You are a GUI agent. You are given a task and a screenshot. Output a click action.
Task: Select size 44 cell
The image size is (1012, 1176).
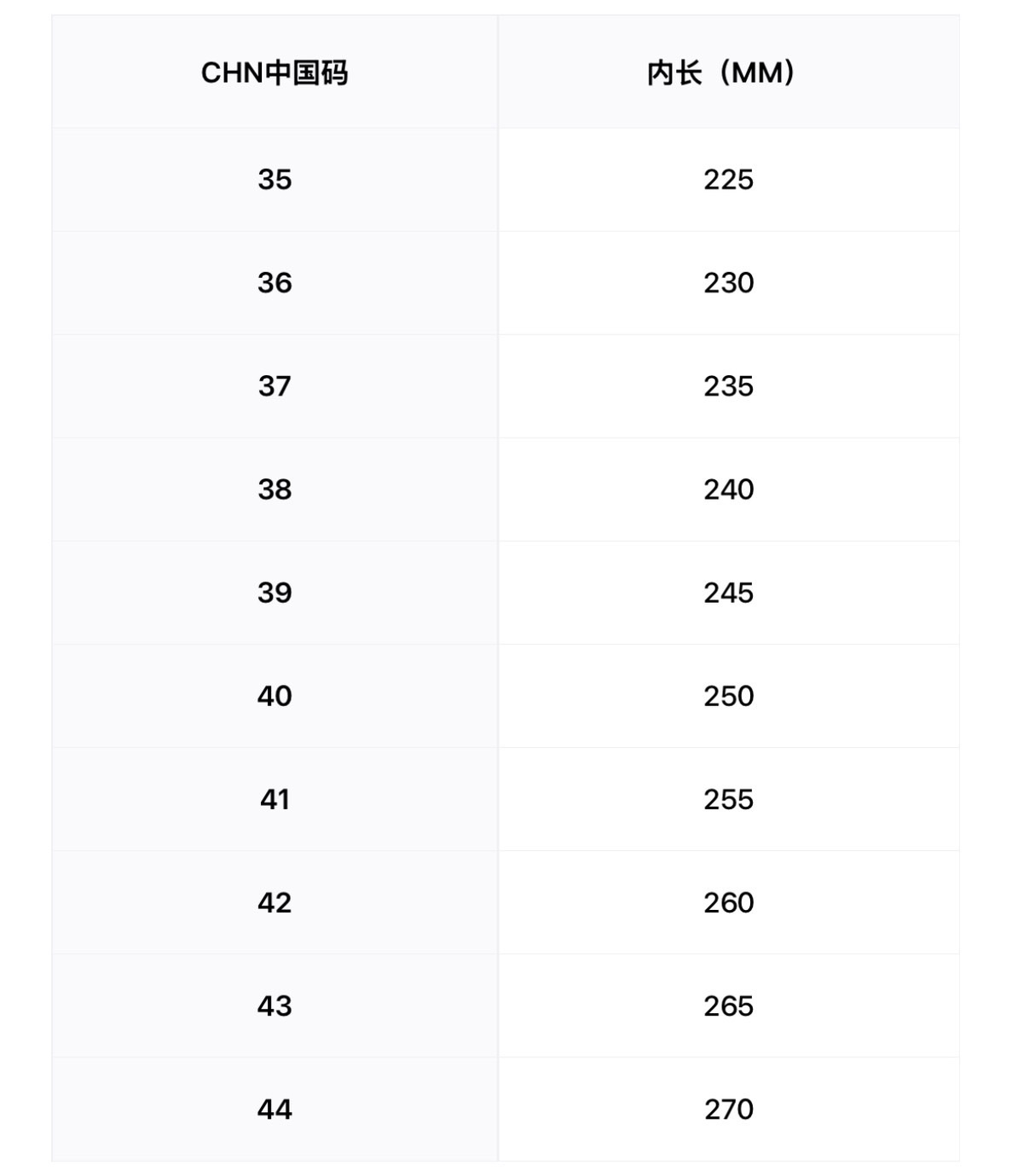(275, 1109)
